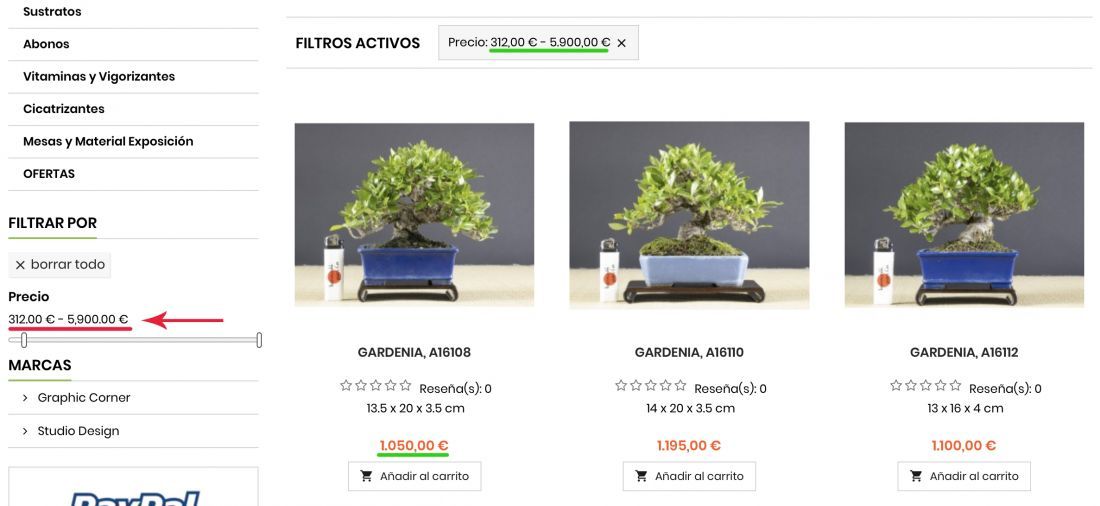Open the Vitaminas y Vigorizantes category
The height and width of the screenshot is (506, 1100).
[x=99, y=76]
